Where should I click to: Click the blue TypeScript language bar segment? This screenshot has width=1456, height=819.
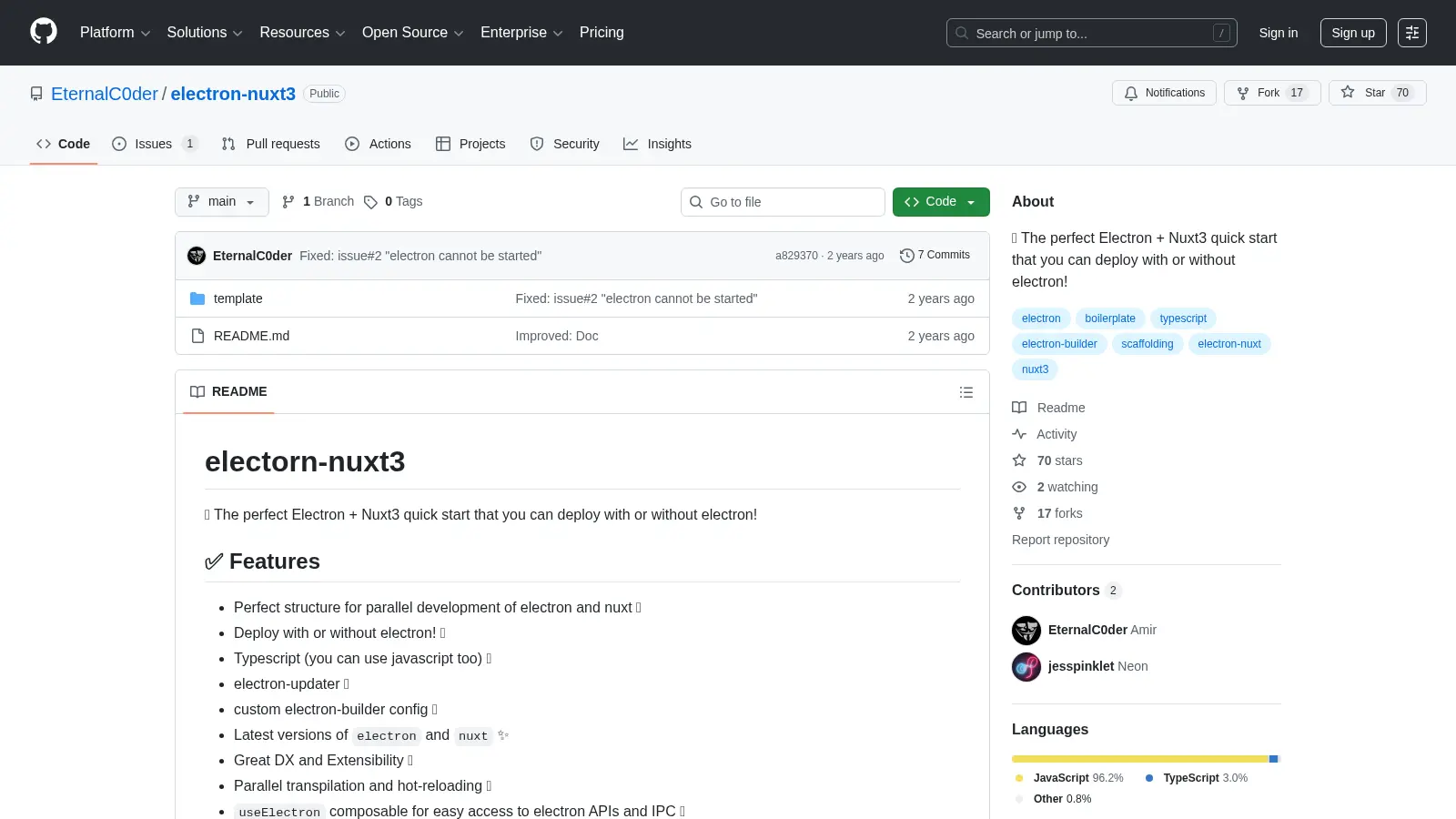click(x=1274, y=759)
